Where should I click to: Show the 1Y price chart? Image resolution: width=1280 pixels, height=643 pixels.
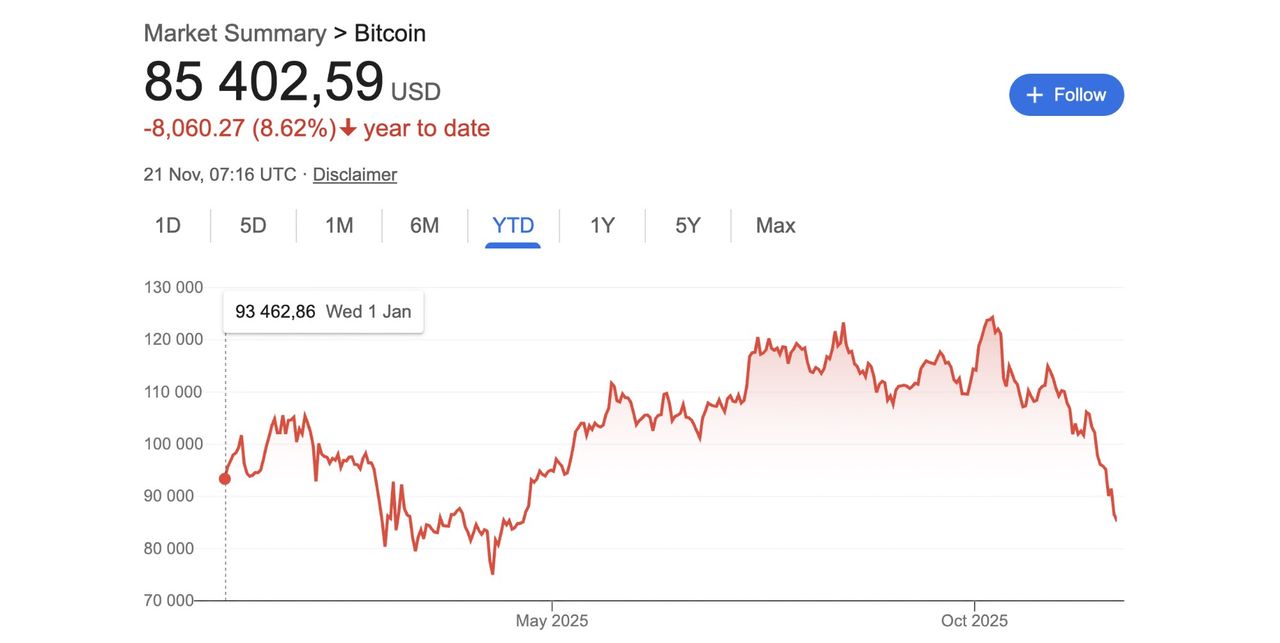[x=602, y=225]
